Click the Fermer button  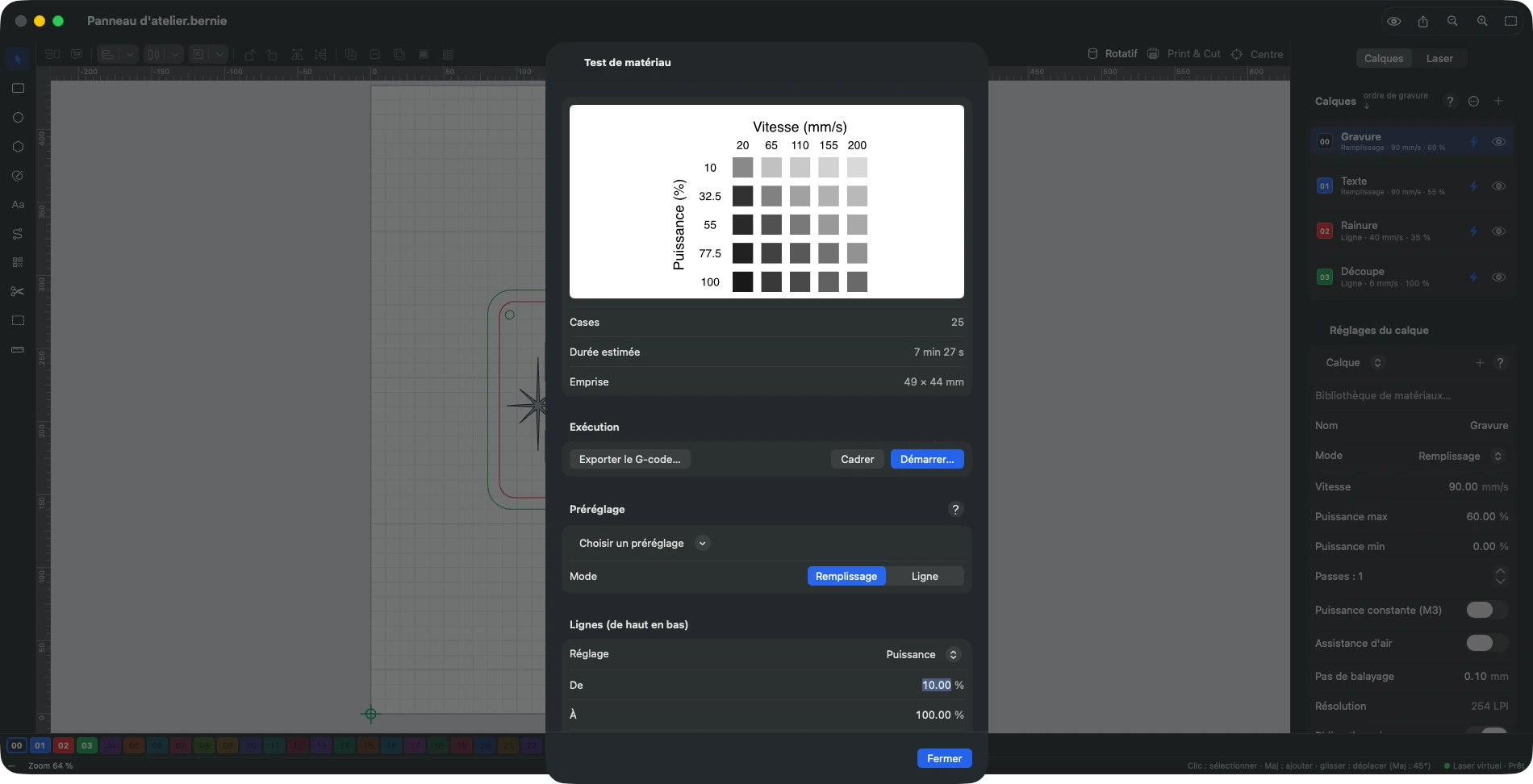pos(944,758)
